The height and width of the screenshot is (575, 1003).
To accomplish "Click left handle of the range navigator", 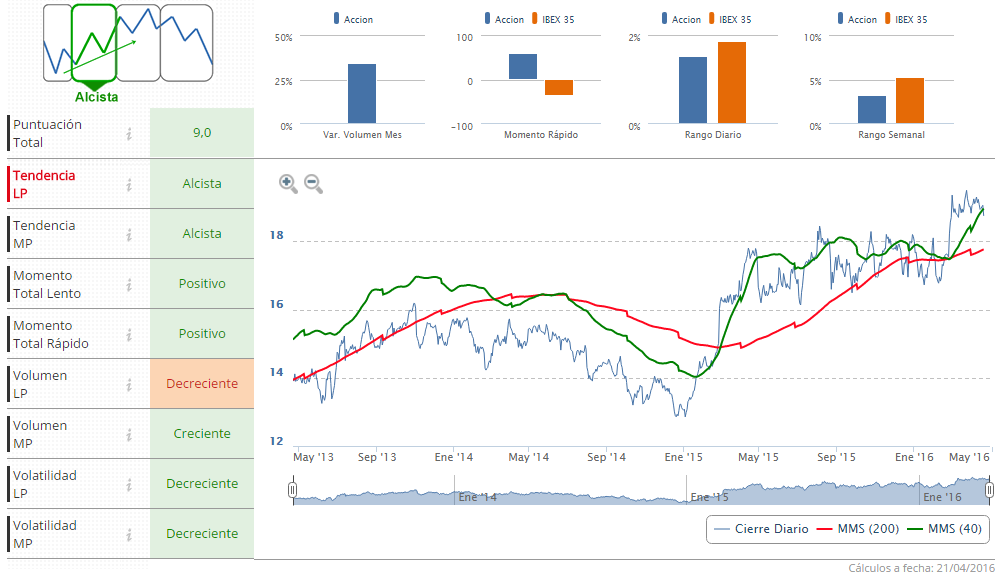I will click(x=293, y=490).
